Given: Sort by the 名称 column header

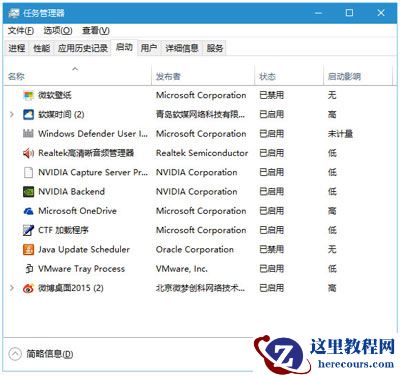Looking at the screenshot, I should (77, 77).
